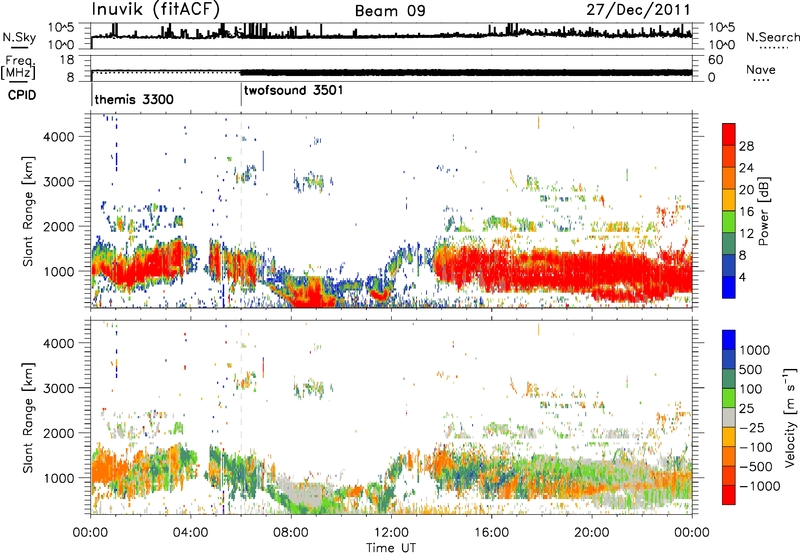The image size is (800, 554).
Task: Click the 'Beam 09' heading
Action: pos(390,11)
